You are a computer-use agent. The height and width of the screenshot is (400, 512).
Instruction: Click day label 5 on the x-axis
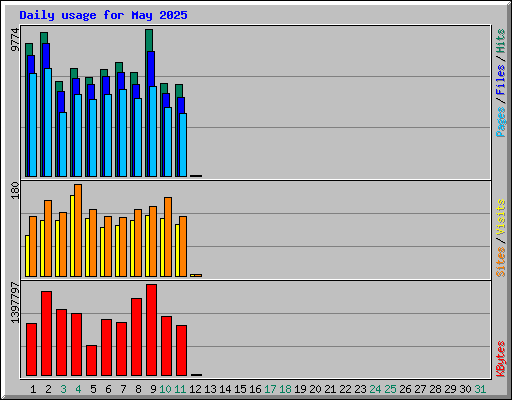93,389
